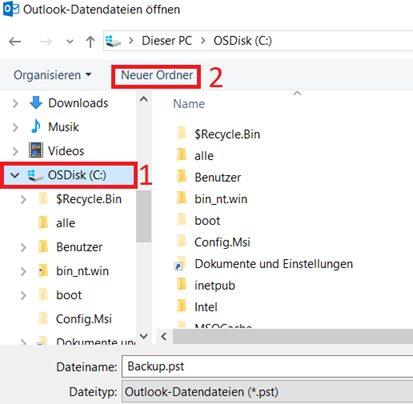Select Benutzer folder in file list
The image size is (413, 404).
(x=218, y=178)
